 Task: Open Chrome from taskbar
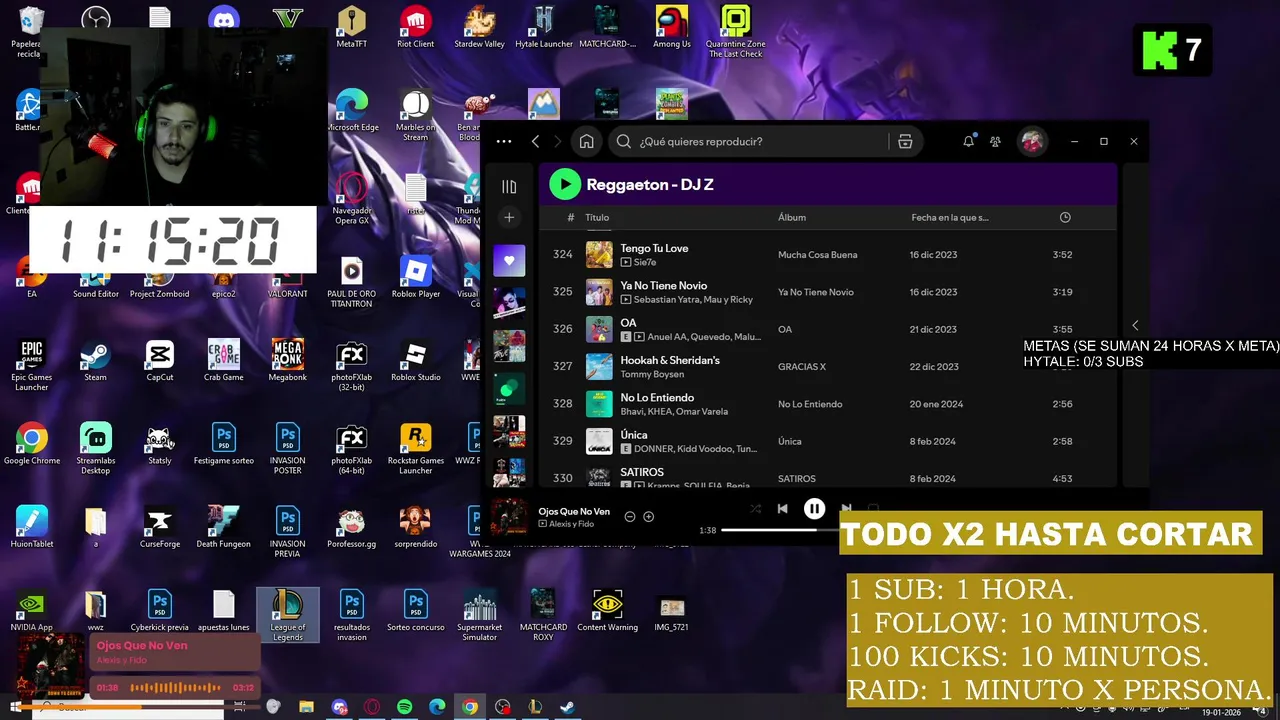[x=470, y=707]
